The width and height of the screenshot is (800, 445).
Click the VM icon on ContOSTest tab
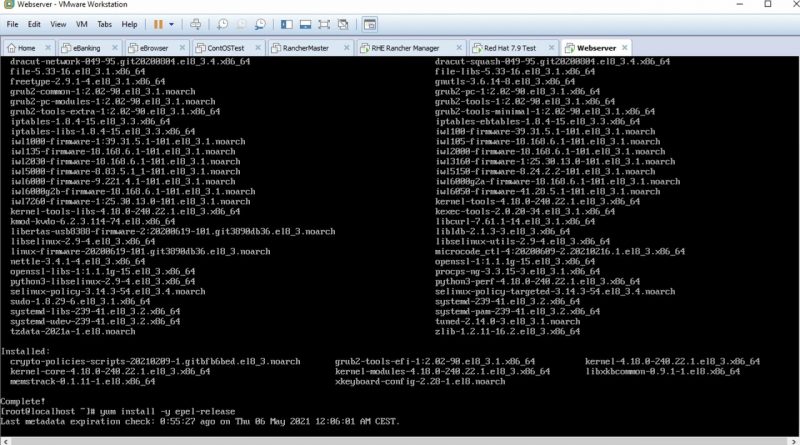(x=201, y=48)
